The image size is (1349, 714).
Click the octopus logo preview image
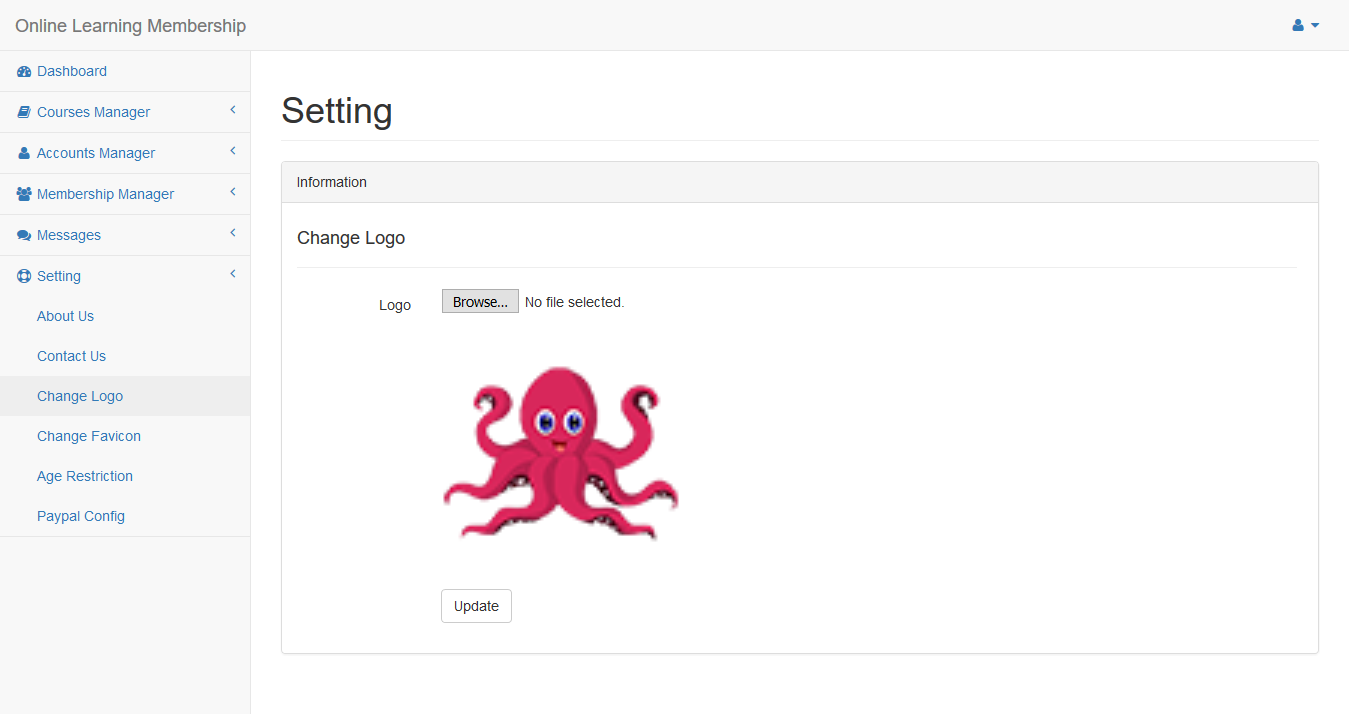click(561, 452)
